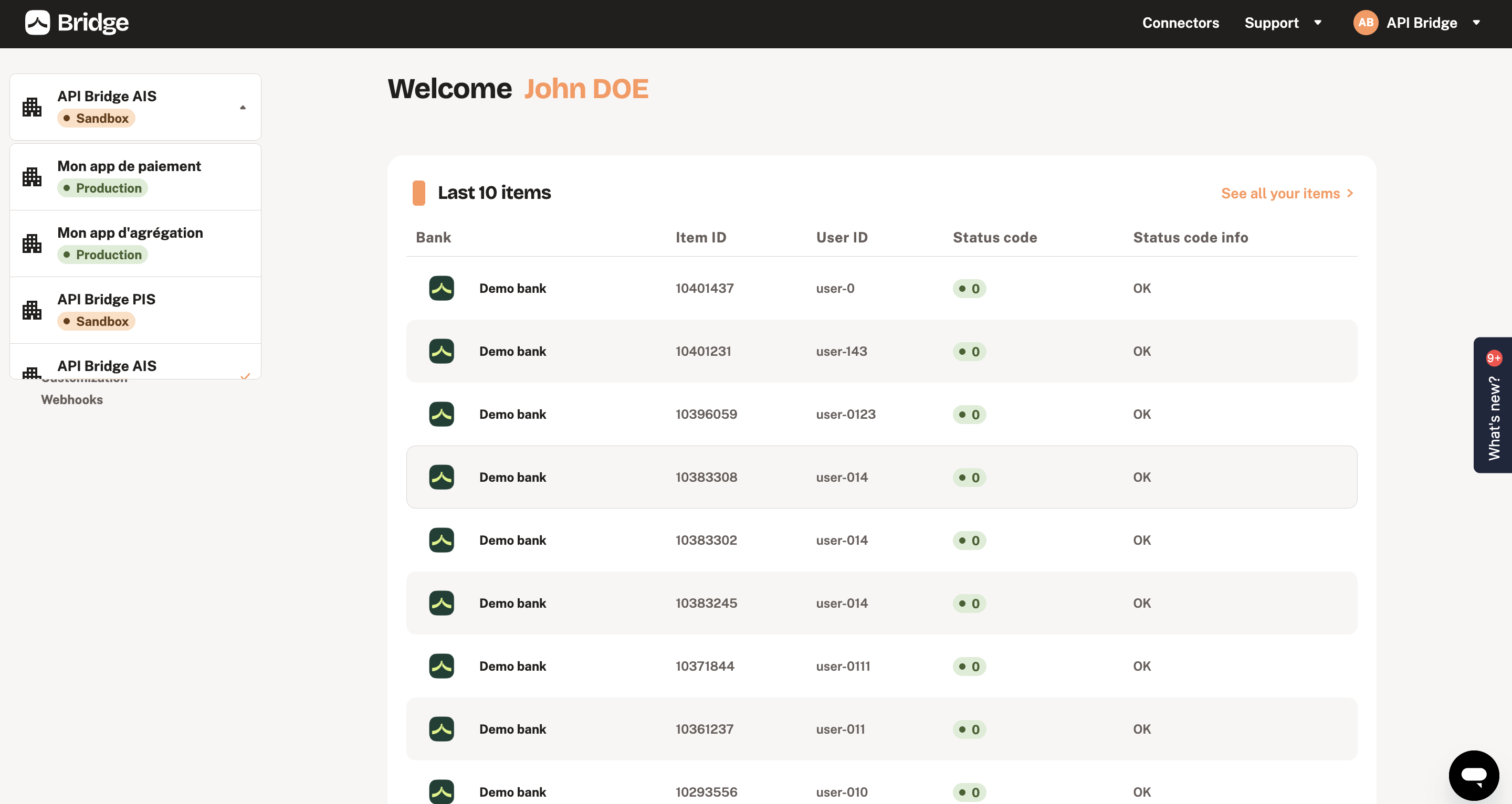Click Demo bank icon for item 10371844
Viewport: 1512px width, 804px height.
pyautogui.click(x=442, y=666)
